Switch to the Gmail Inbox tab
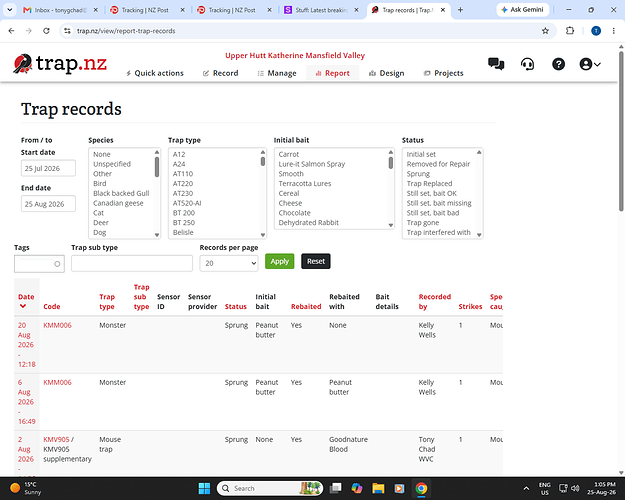 pyautogui.click(x=60, y=10)
